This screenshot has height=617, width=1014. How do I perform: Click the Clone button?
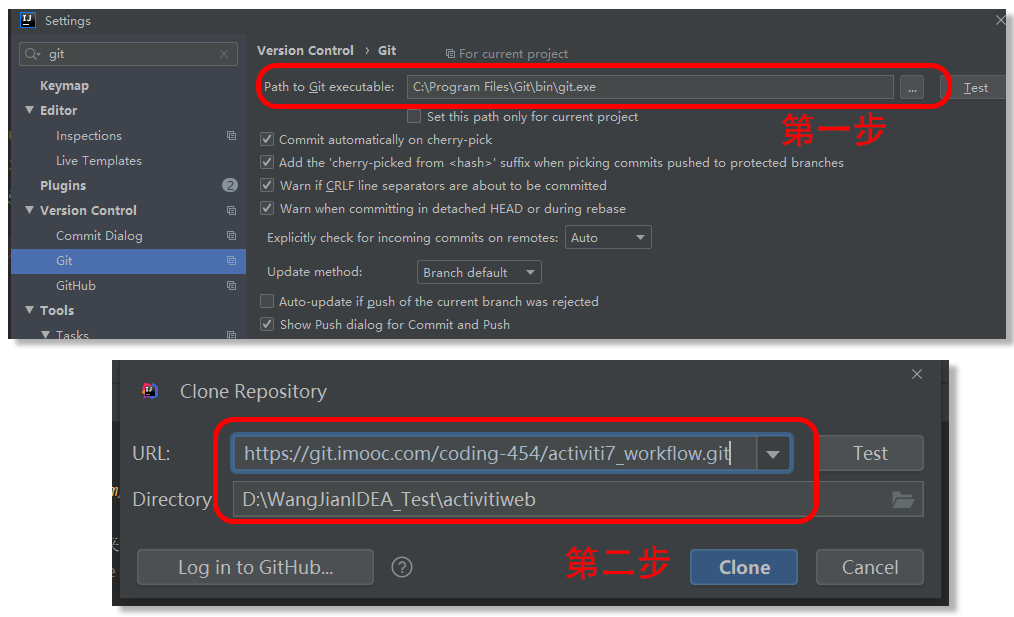[744, 567]
